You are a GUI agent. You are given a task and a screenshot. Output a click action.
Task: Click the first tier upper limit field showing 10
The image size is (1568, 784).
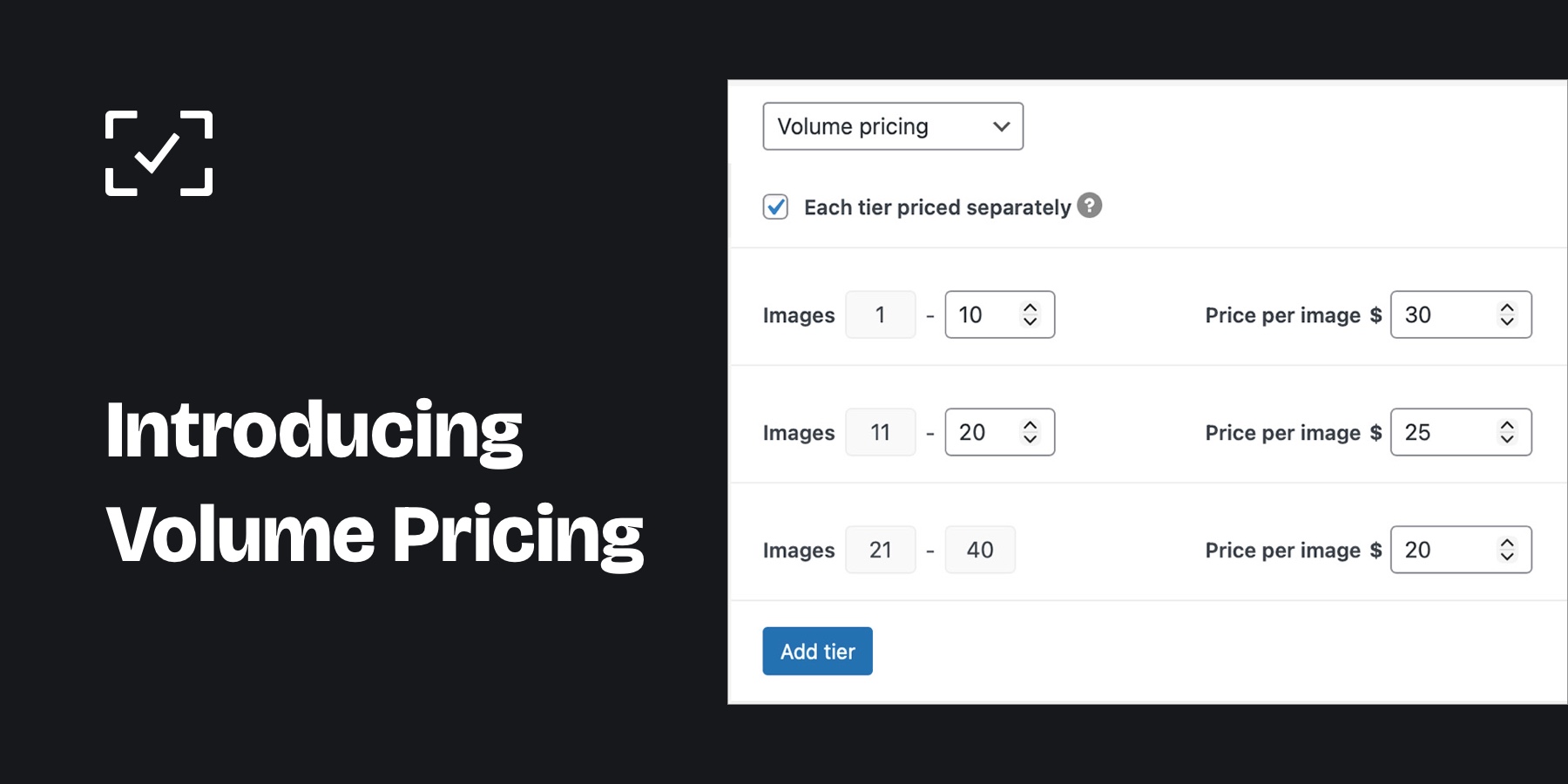983,314
